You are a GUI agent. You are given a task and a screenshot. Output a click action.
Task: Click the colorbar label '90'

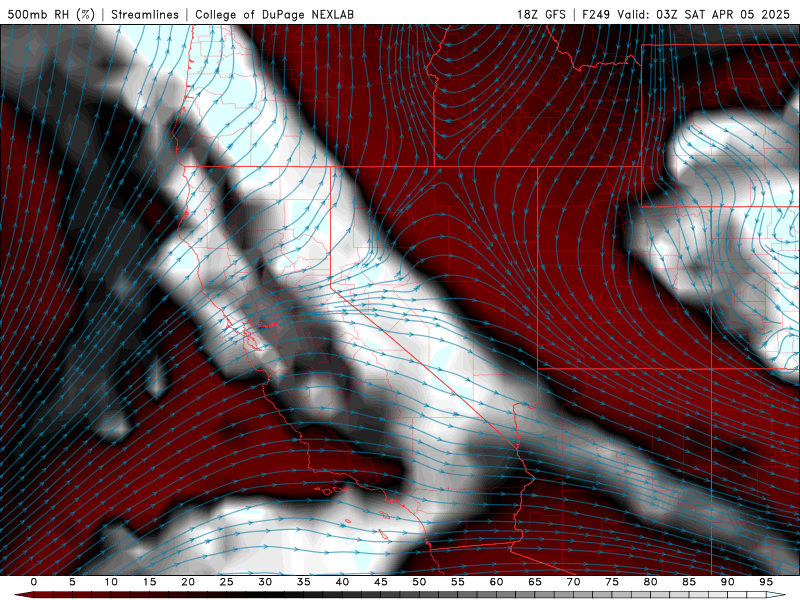[x=728, y=582]
